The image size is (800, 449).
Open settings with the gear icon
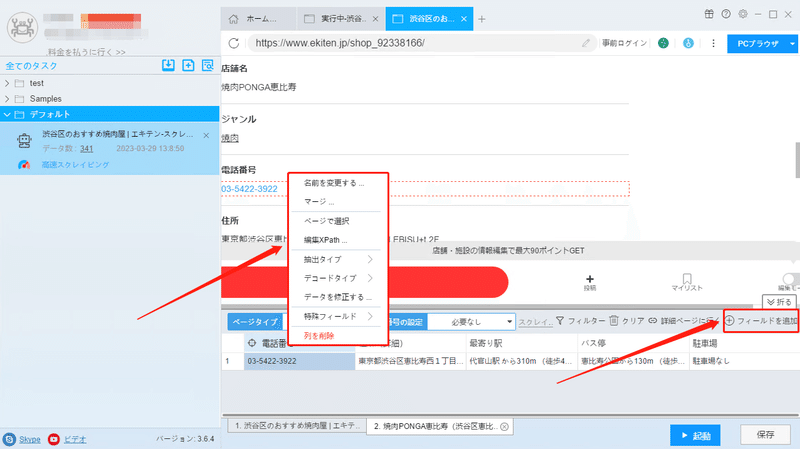(x=743, y=14)
